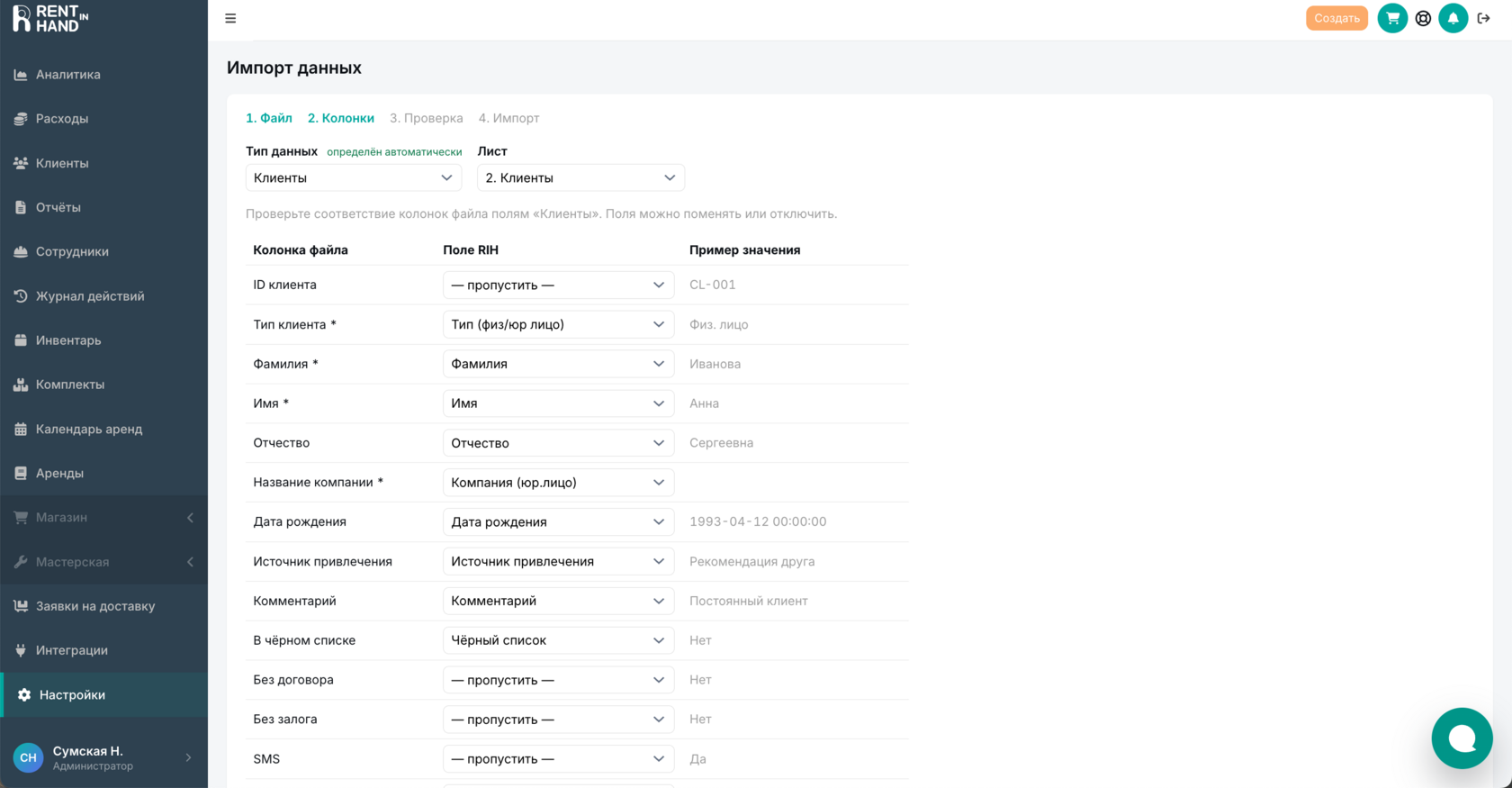The width and height of the screenshot is (1512, 788).
Task: Open field dropdown for SMS row
Action: 558,759
